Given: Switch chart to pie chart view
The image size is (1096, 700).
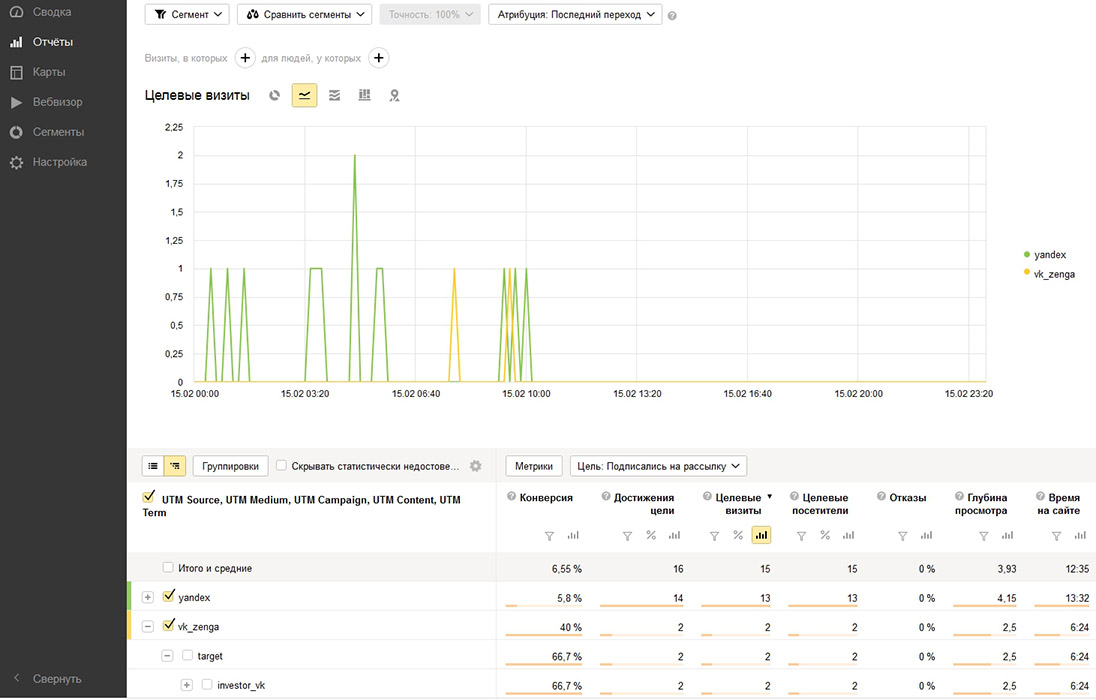Looking at the screenshot, I should (275, 95).
